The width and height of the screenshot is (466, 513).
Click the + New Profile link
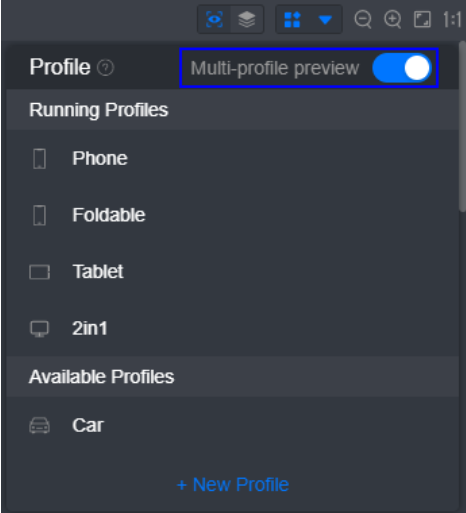click(x=233, y=484)
